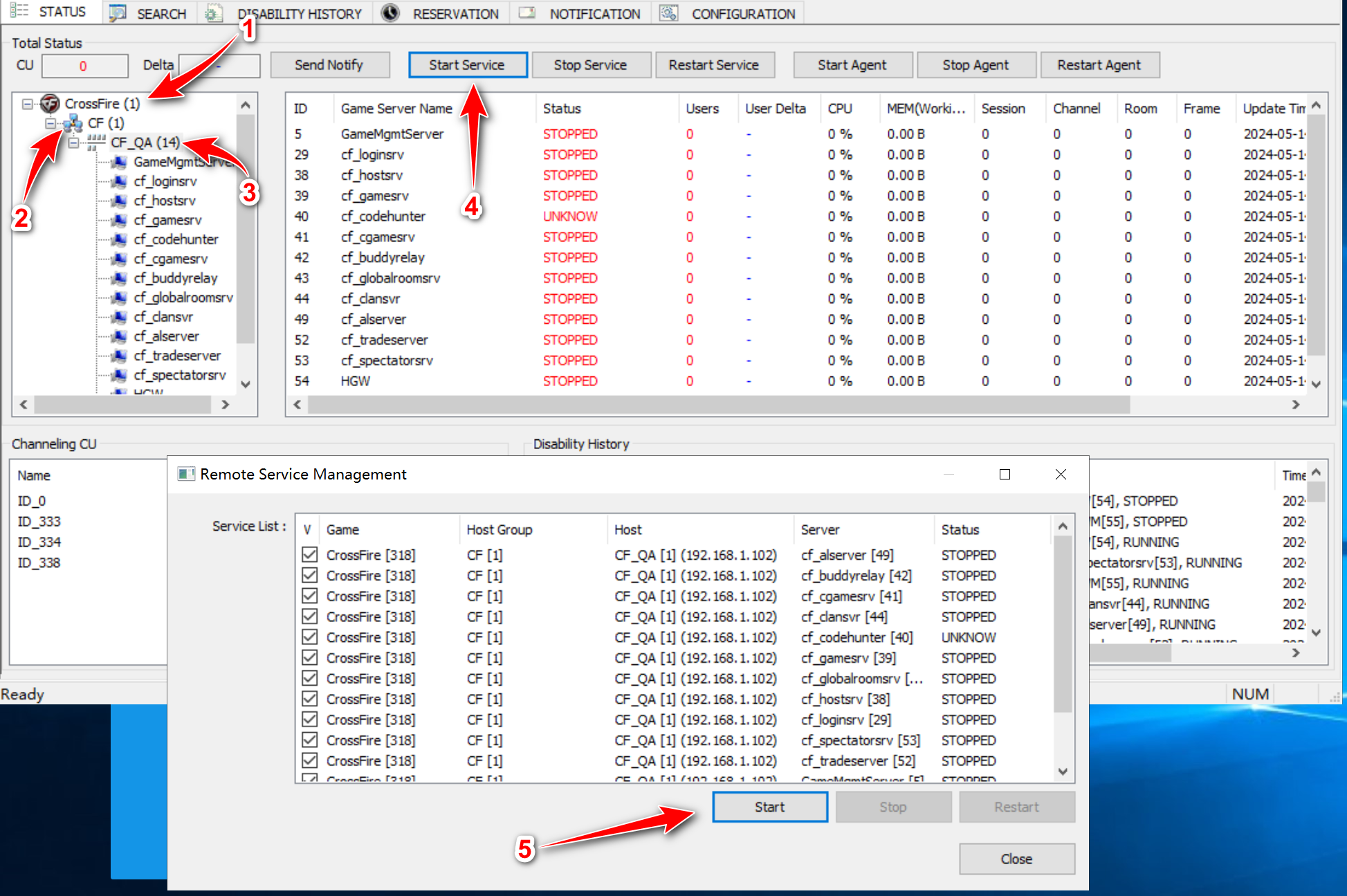Viewport: 1347px width, 896px height.
Task: Click the Start Agent button
Action: [x=852, y=65]
